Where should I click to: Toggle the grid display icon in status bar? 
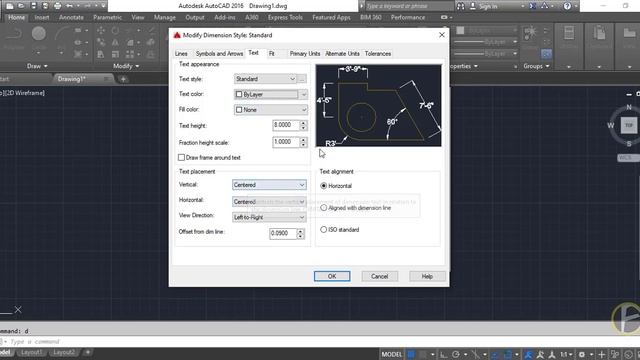(x=411, y=354)
